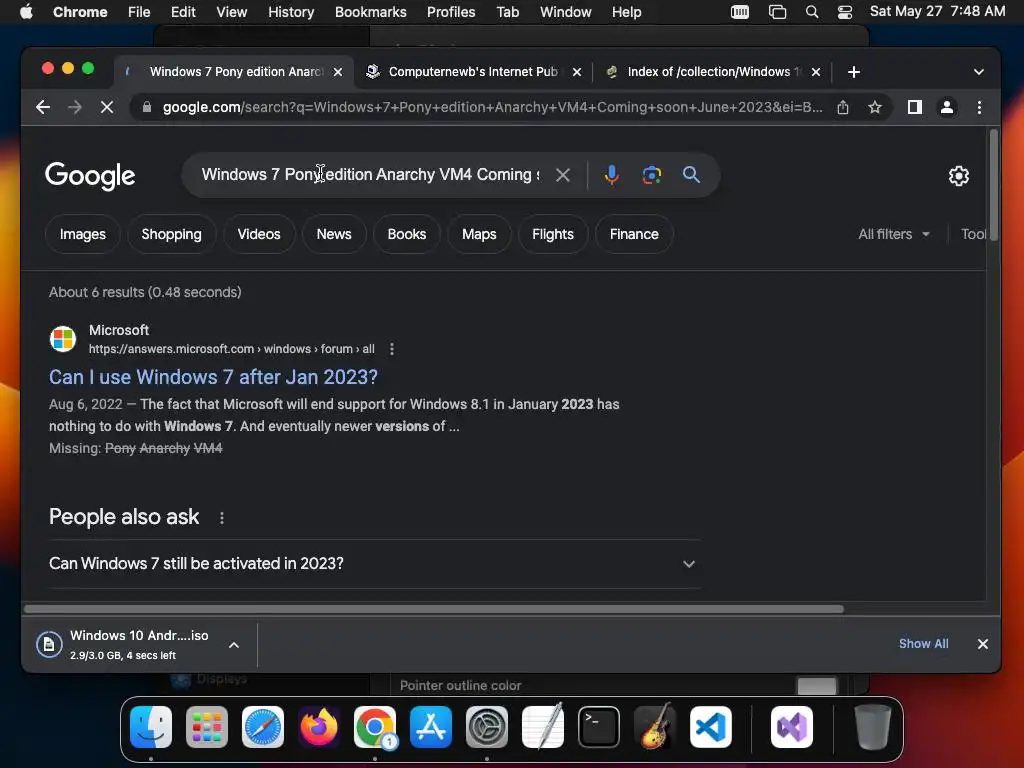Open download item options chevron

coord(234,645)
